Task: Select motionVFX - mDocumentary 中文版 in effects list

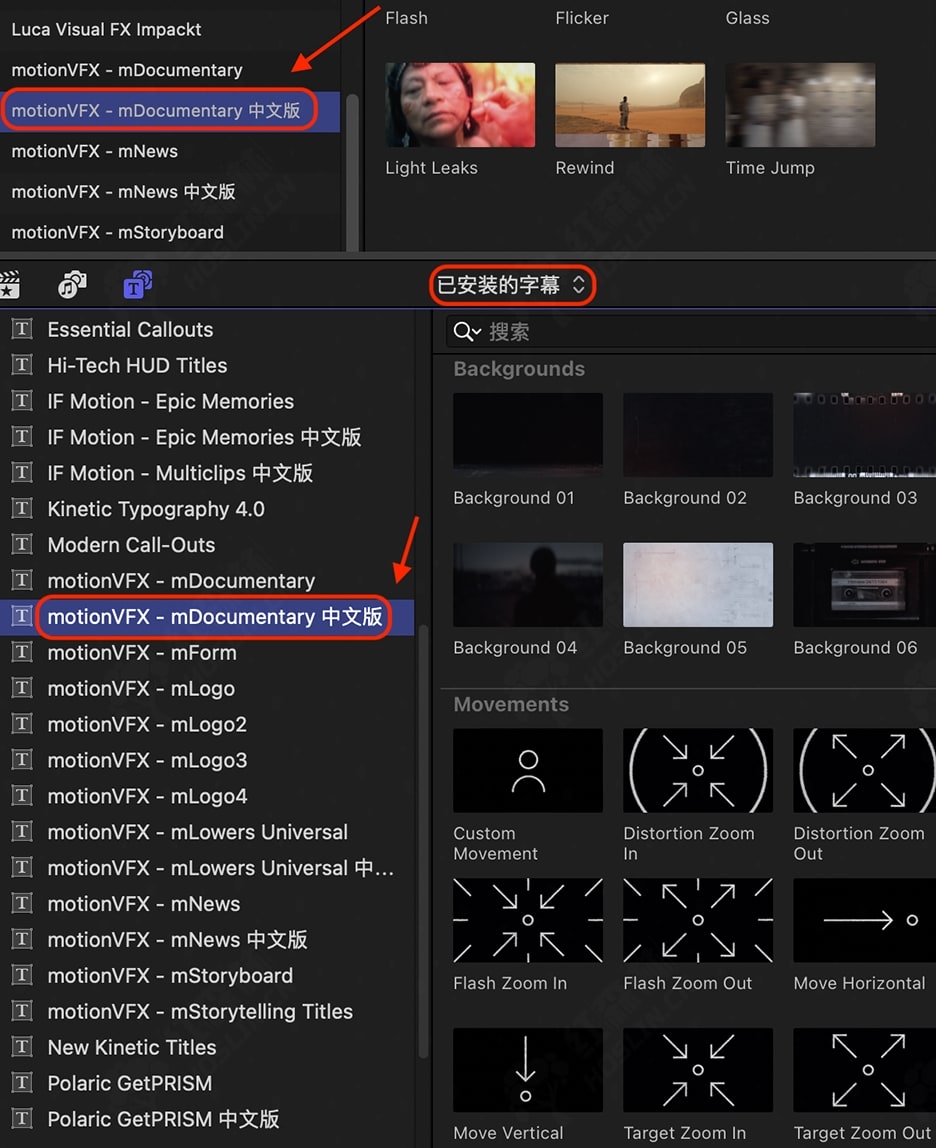Action: coord(155,111)
